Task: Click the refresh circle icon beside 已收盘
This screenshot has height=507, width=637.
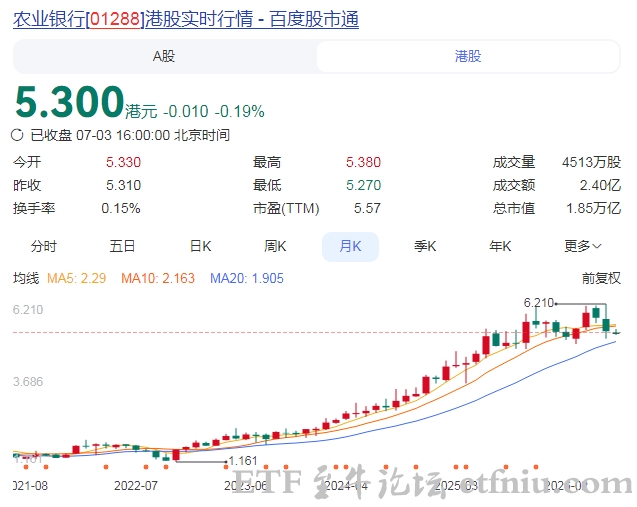Action: point(17,135)
